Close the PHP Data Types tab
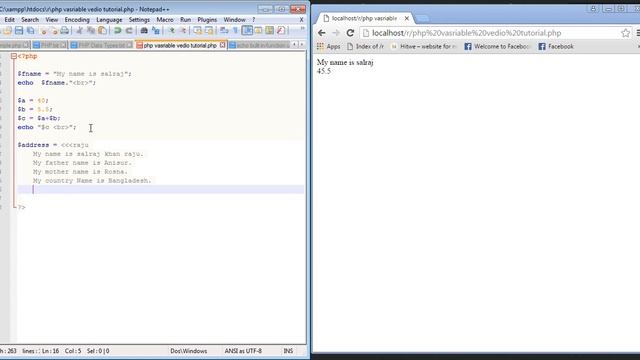 (129, 45)
